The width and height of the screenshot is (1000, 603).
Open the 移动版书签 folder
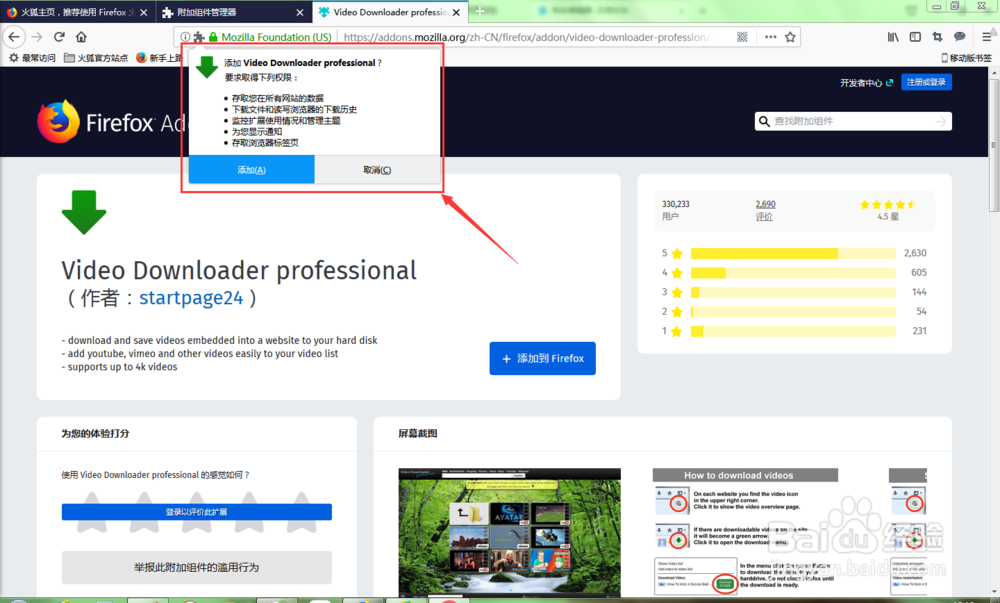click(x=966, y=58)
